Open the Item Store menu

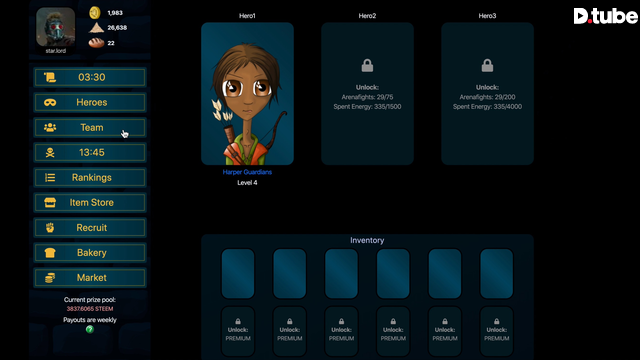pos(90,202)
